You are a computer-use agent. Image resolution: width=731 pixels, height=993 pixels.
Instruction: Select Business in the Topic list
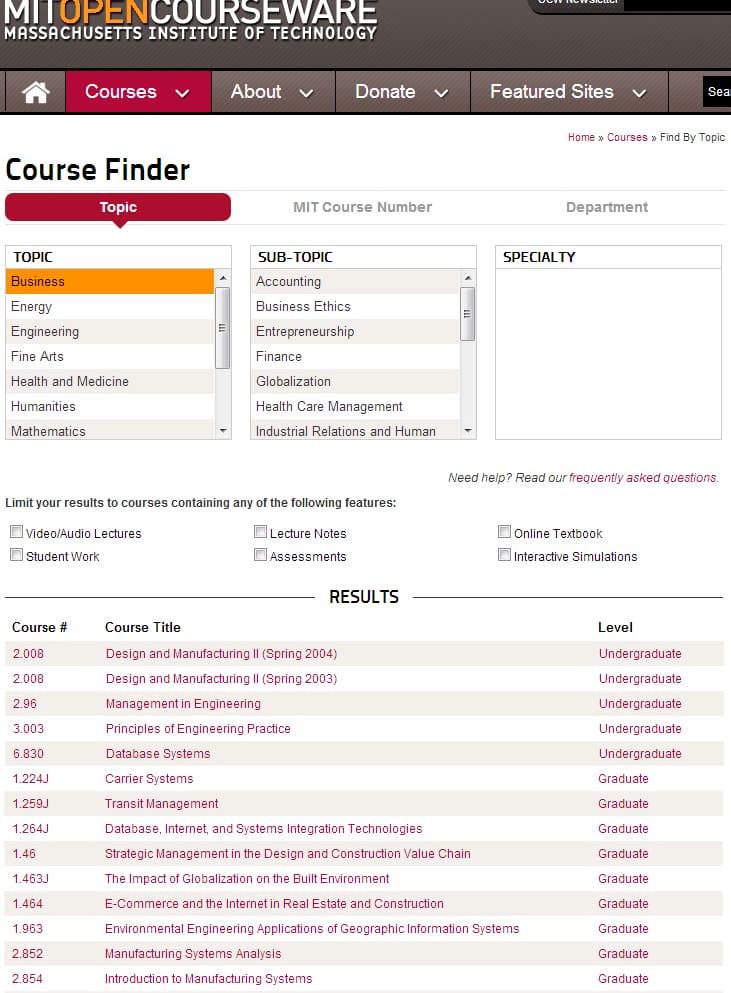[x=110, y=281]
